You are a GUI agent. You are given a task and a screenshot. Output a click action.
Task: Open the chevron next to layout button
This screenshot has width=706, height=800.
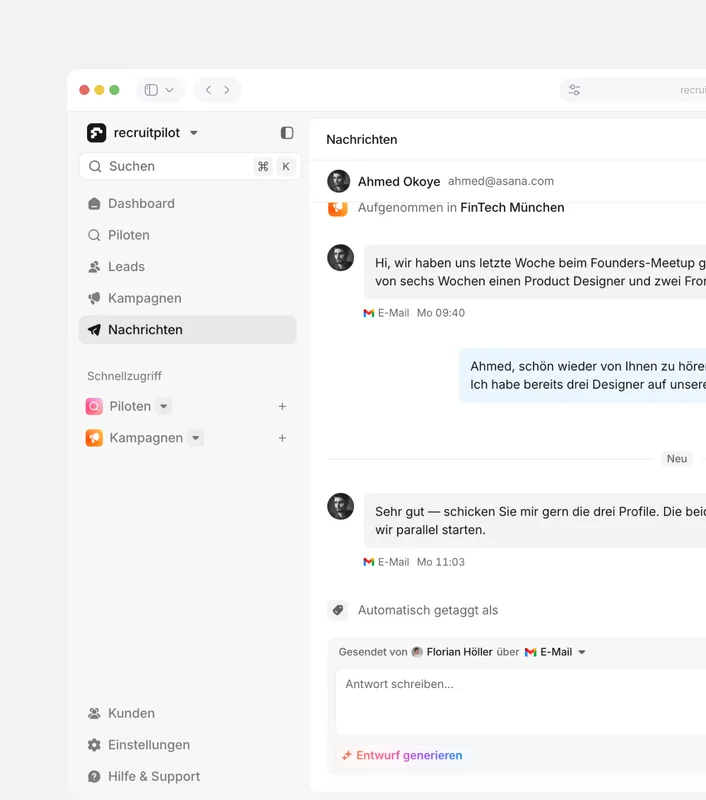169,90
